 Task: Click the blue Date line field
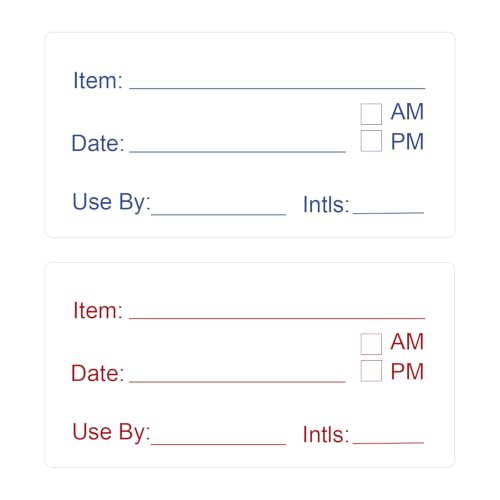[x=237, y=152]
